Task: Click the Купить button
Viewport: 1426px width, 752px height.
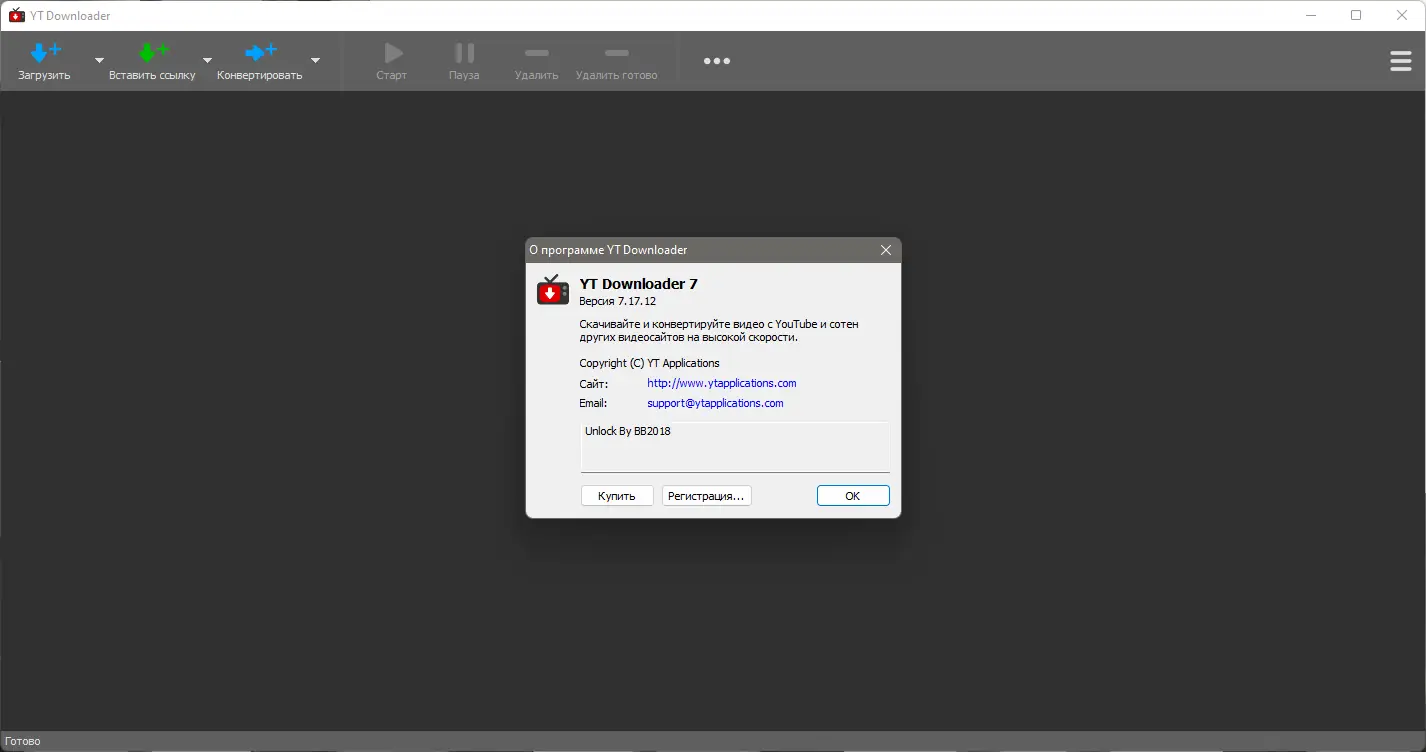Action: [x=617, y=496]
